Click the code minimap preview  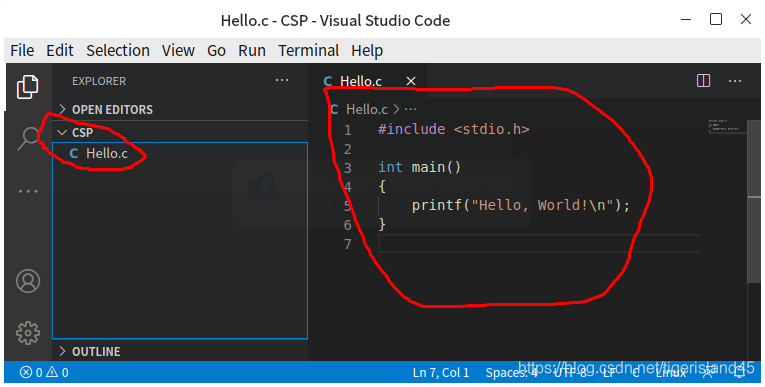click(726, 126)
